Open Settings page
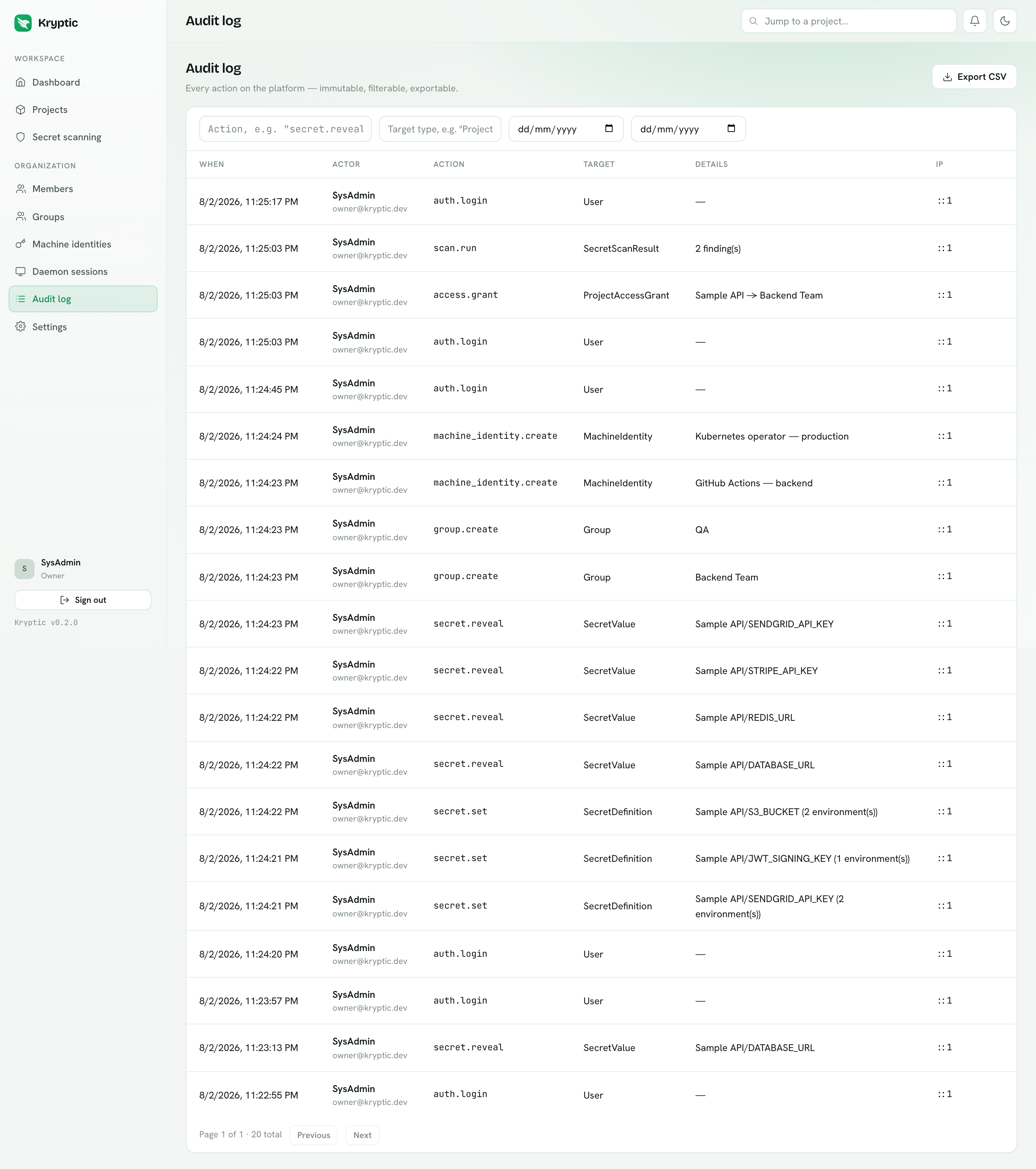Image resolution: width=1036 pixels, height=1169 pixels. point(83,327)
